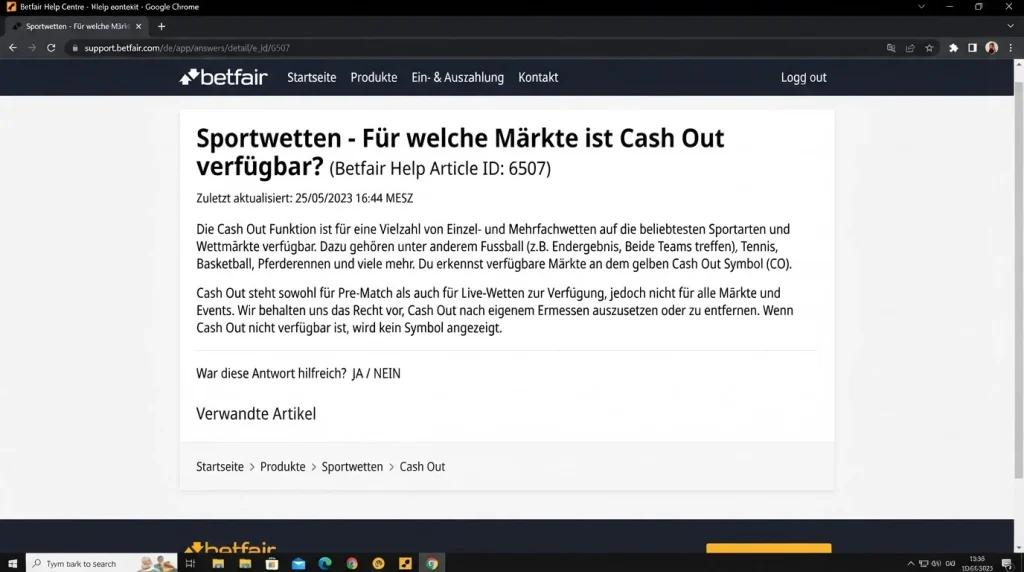Open the Extensions puzzle icon
1024x572 pixels.
click(953, 48)
